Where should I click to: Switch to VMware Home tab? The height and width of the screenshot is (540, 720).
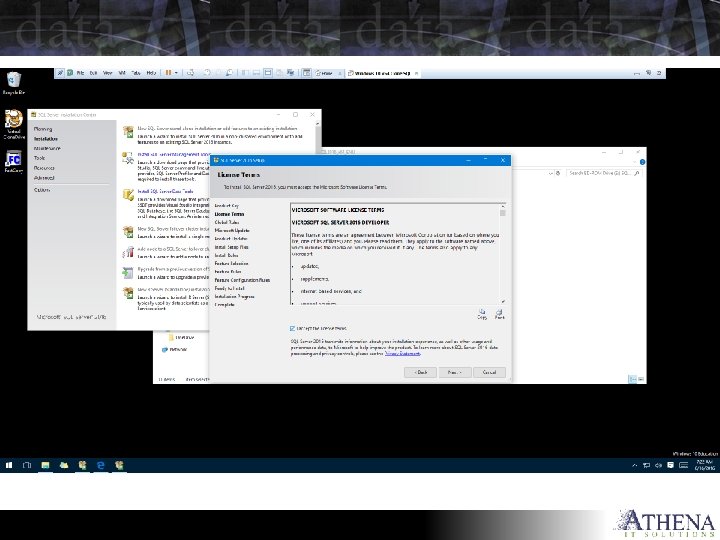326,73
